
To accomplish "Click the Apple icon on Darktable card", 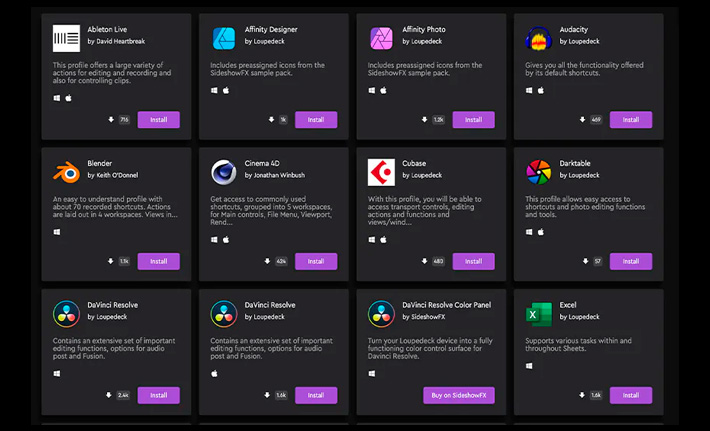I will [x=541, y=232].
